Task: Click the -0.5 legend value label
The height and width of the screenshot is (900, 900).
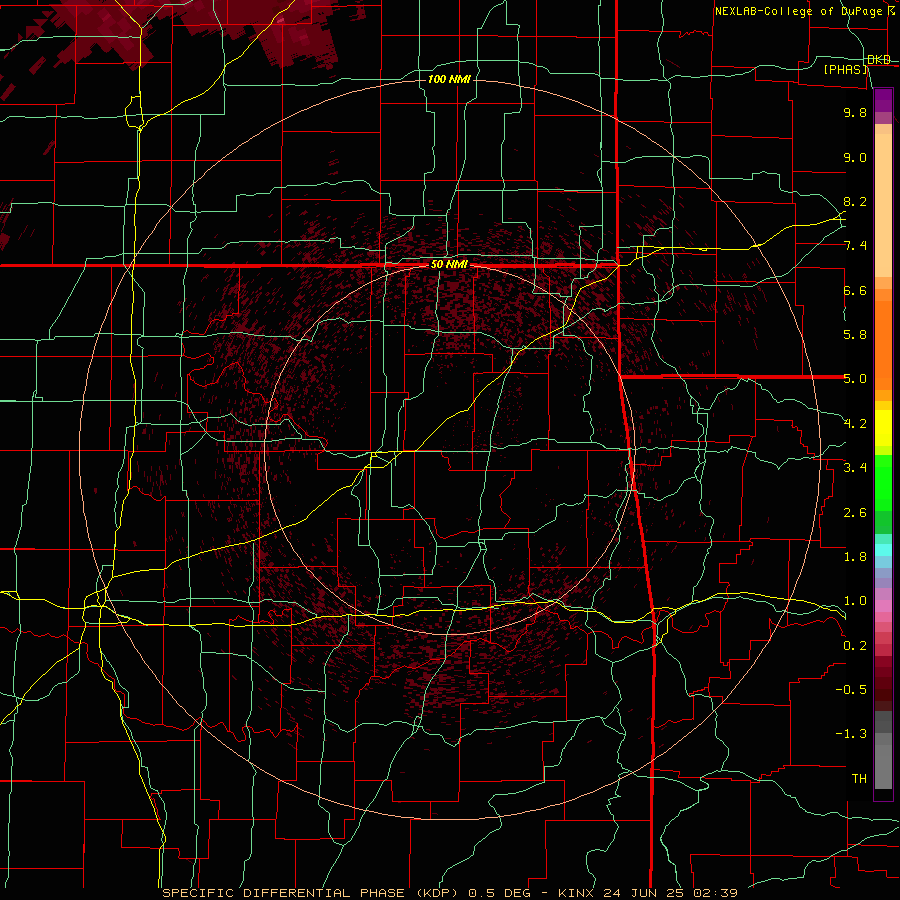Action: pyautogui.click(x=851, y=690)
